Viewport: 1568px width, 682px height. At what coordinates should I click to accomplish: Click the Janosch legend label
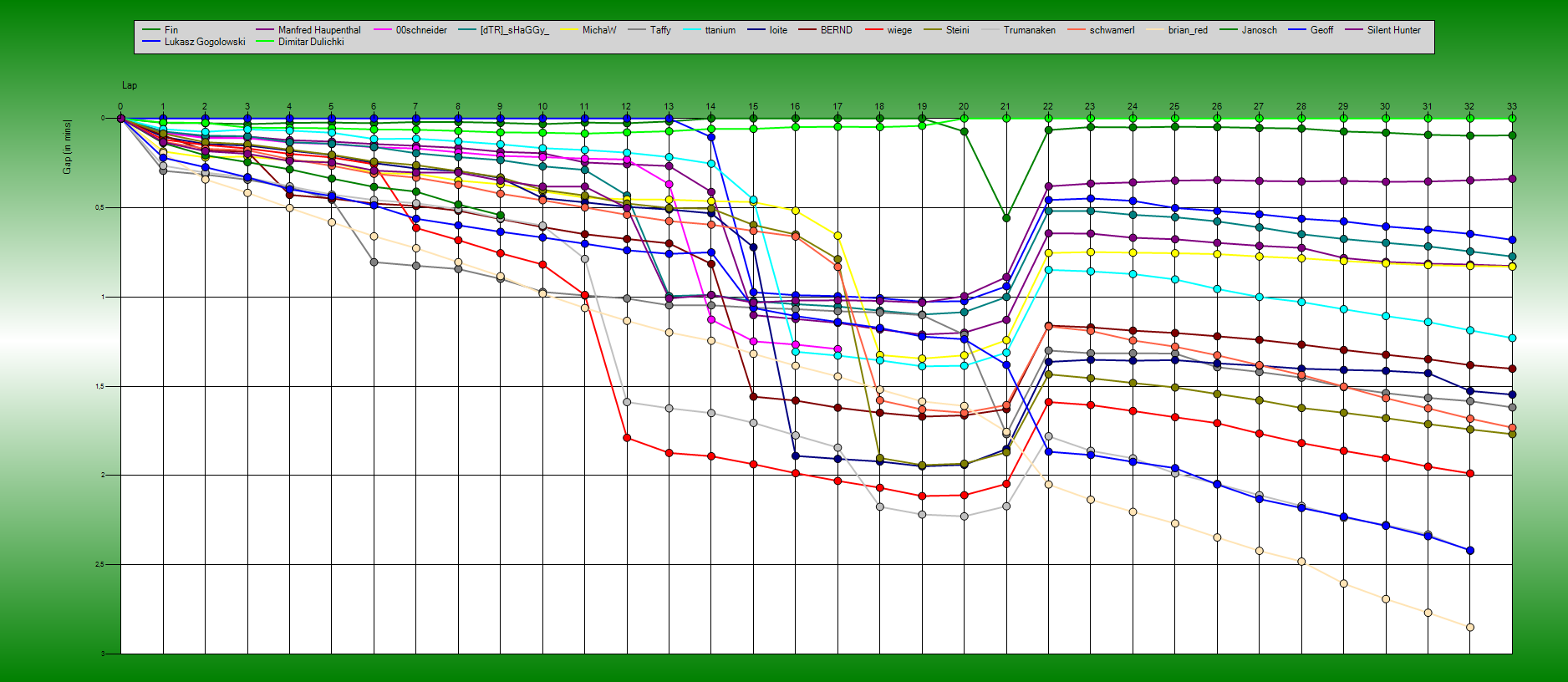click(1260, 30)
